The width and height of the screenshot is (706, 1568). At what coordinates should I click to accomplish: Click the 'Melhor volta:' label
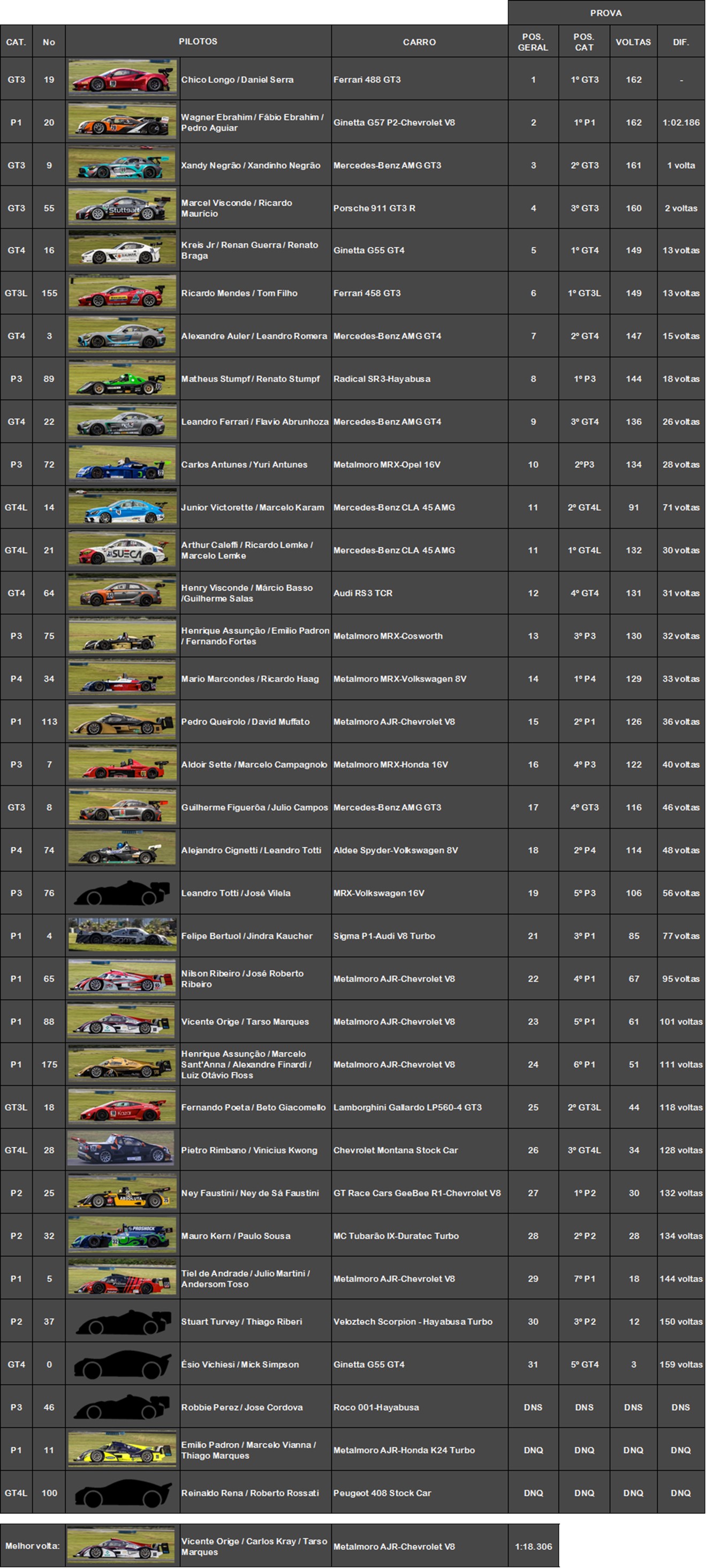32,1546
